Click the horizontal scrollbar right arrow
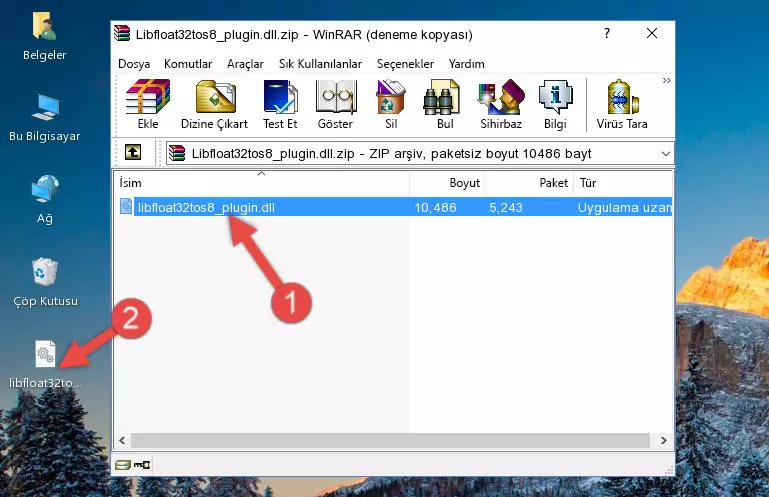The height and width of the screenshot is (497, 769). pyautogui.click(x=664, y=441)
